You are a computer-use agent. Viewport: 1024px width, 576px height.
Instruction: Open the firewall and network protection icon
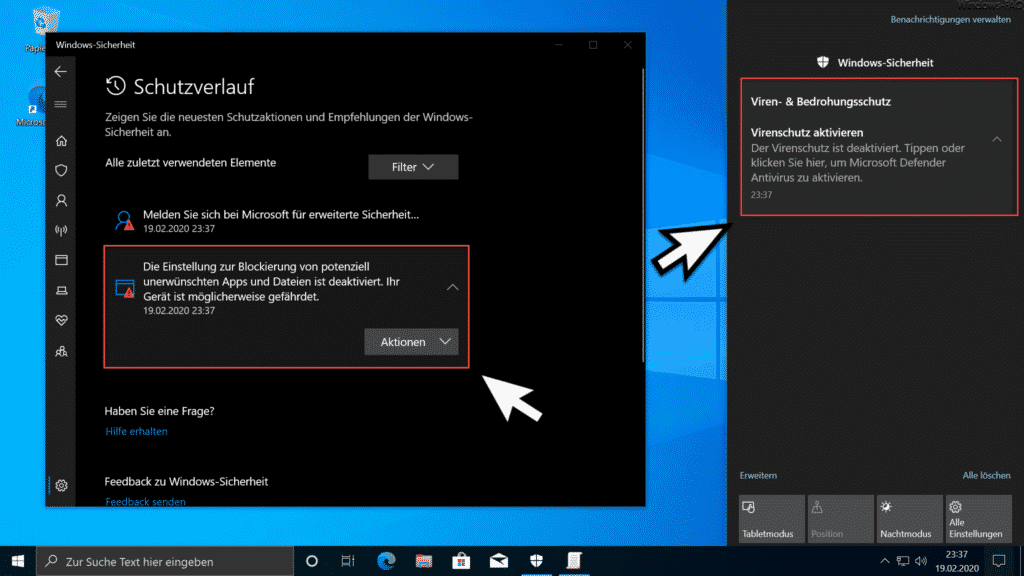click(x=61, y=230)
